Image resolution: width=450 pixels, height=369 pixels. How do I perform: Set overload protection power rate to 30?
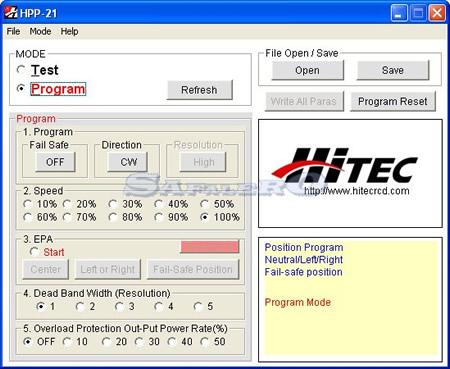pos(139,341)
